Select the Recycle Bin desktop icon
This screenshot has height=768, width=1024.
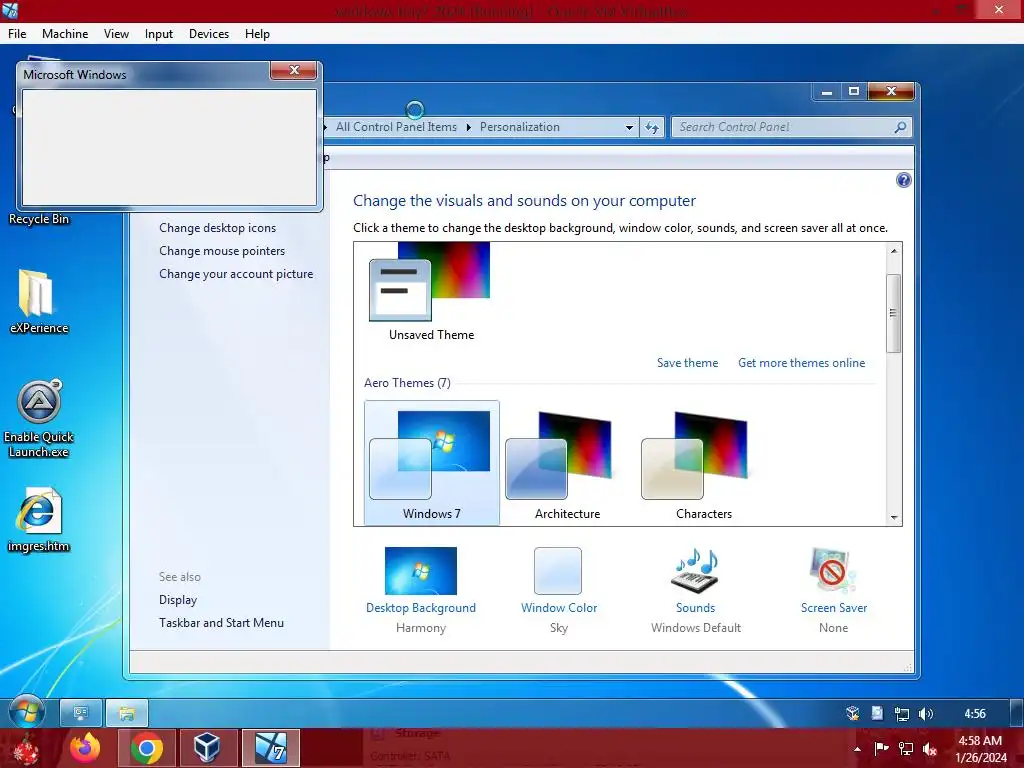pyautogui.click(x=39, y=219)
